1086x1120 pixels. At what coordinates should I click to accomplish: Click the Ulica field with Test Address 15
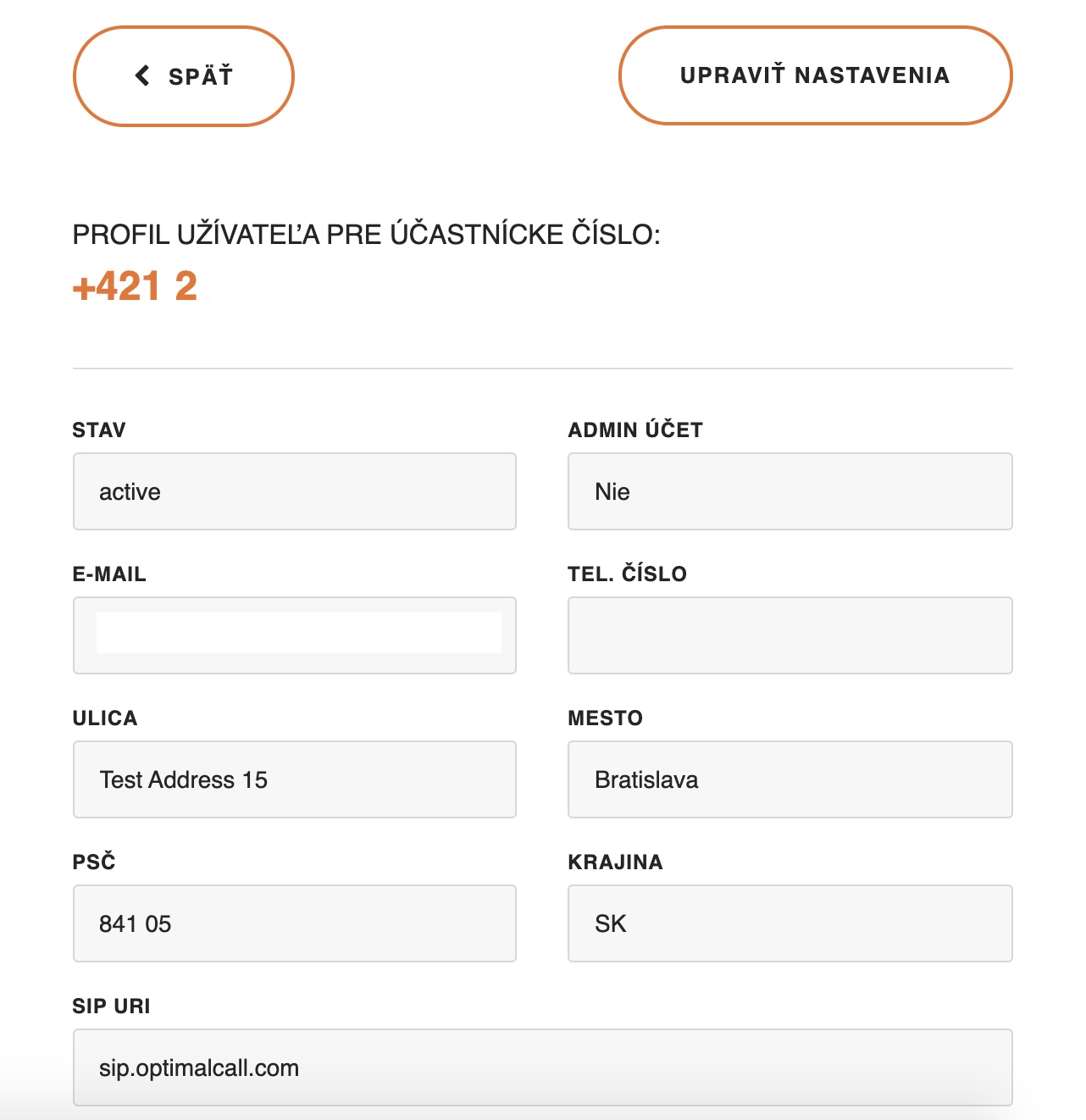(294, 779)
